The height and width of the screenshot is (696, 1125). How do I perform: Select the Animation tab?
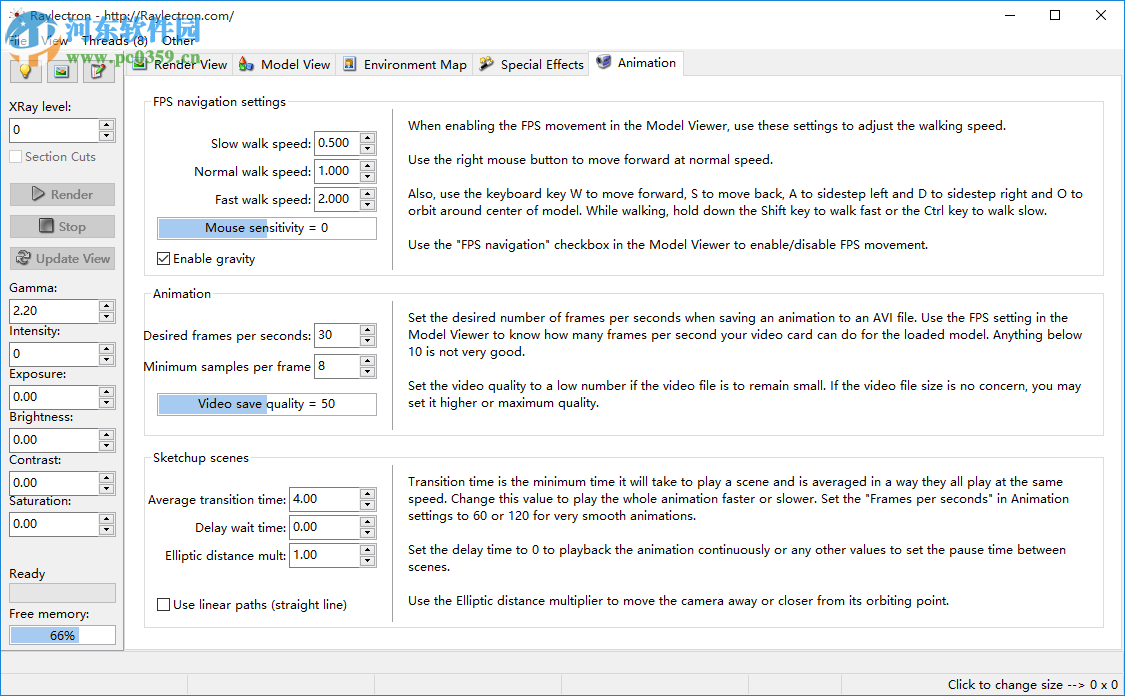636,63
